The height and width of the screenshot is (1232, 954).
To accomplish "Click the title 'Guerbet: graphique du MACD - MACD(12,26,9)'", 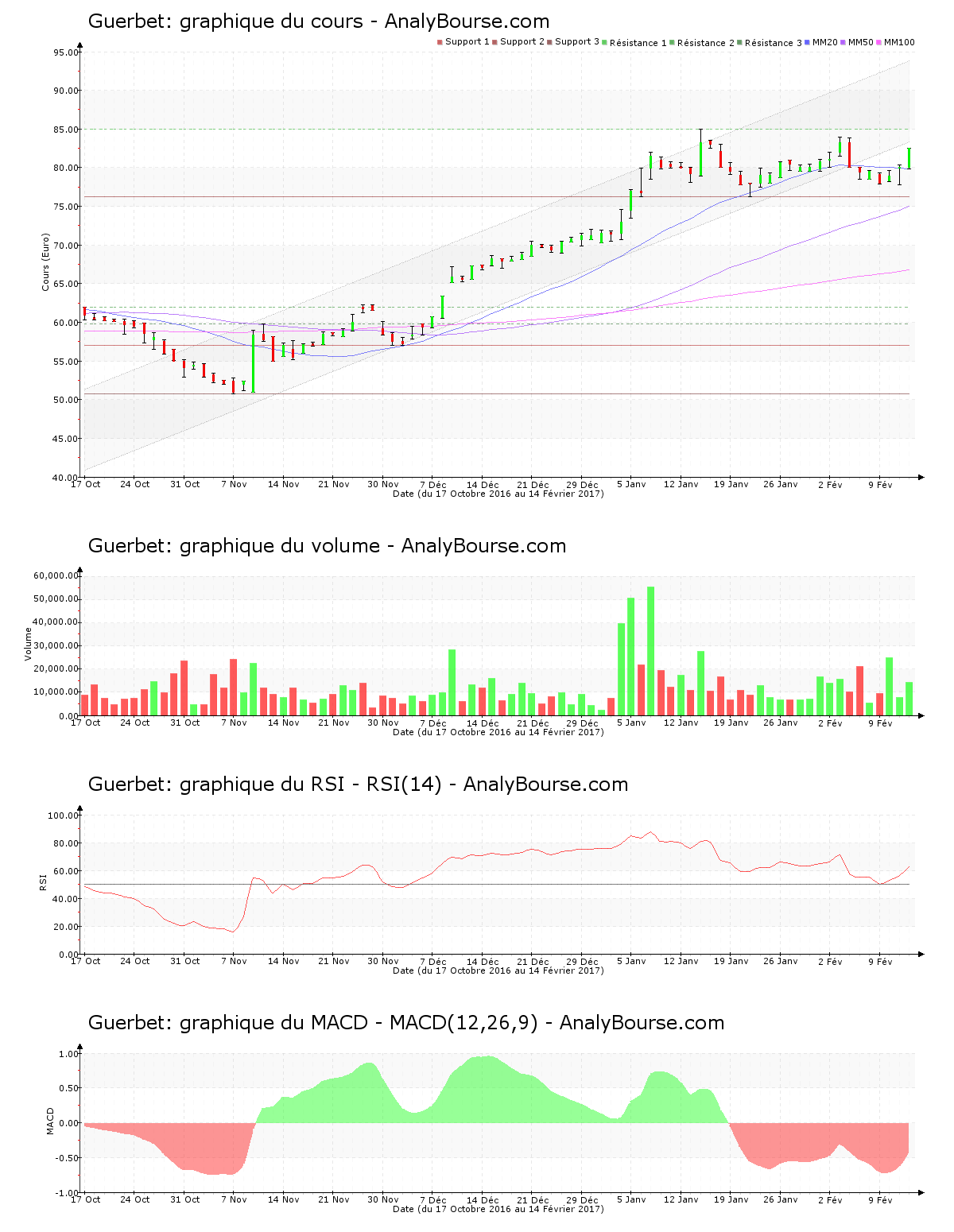I will [313, 1023].
